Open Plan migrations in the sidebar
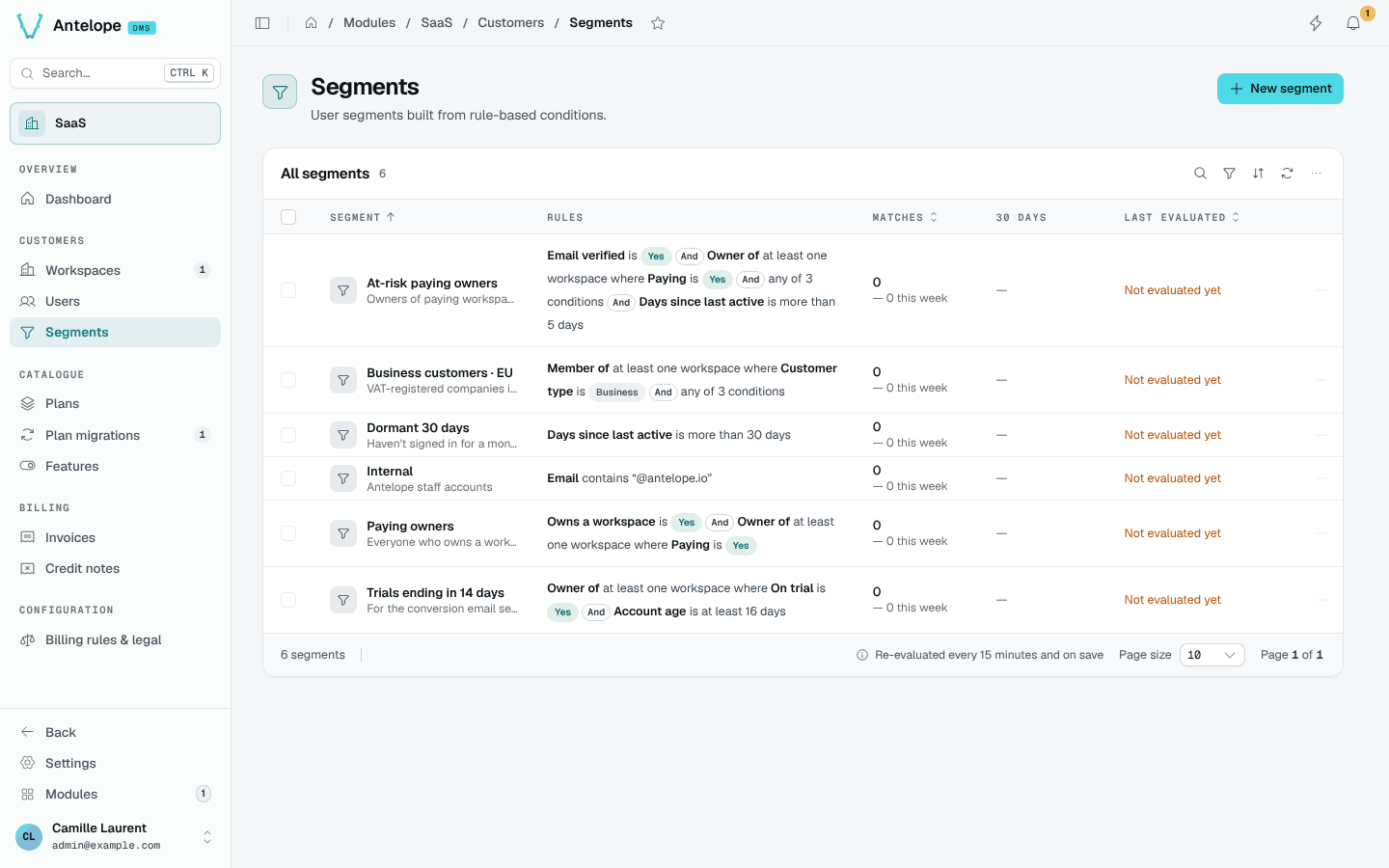This screenshot has height=868, width=1389. pyautogui.click(x=116, y=435)
